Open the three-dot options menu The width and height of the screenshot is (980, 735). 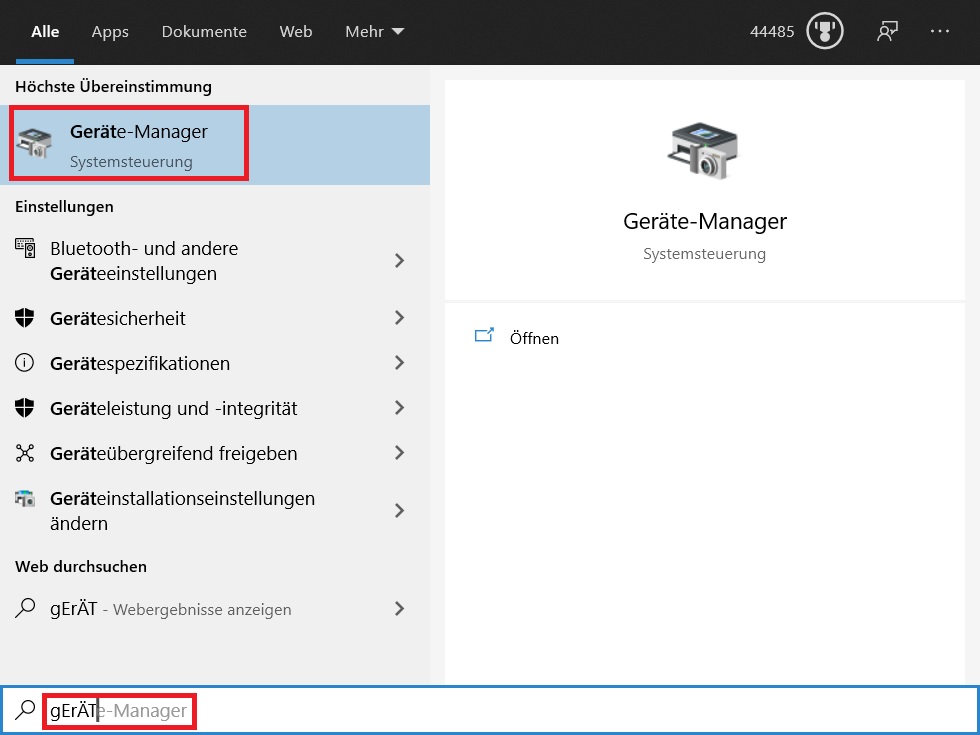(x=939, y=32)
